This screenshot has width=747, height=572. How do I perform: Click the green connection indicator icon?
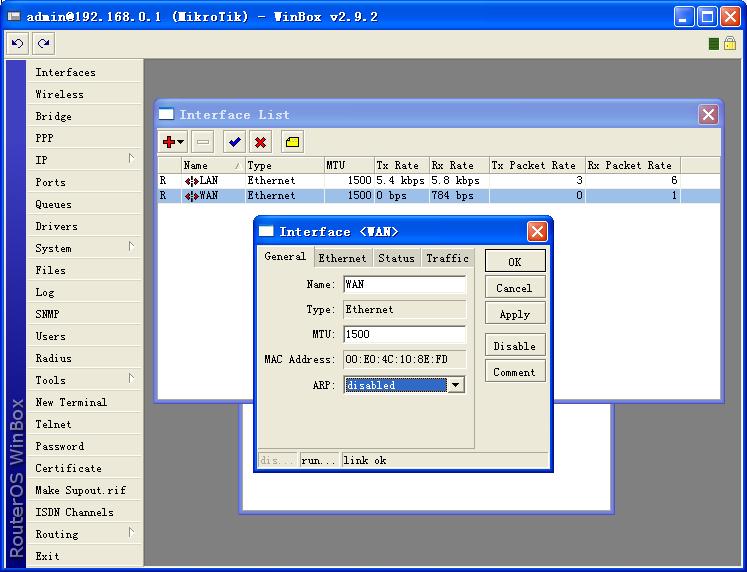713,44
